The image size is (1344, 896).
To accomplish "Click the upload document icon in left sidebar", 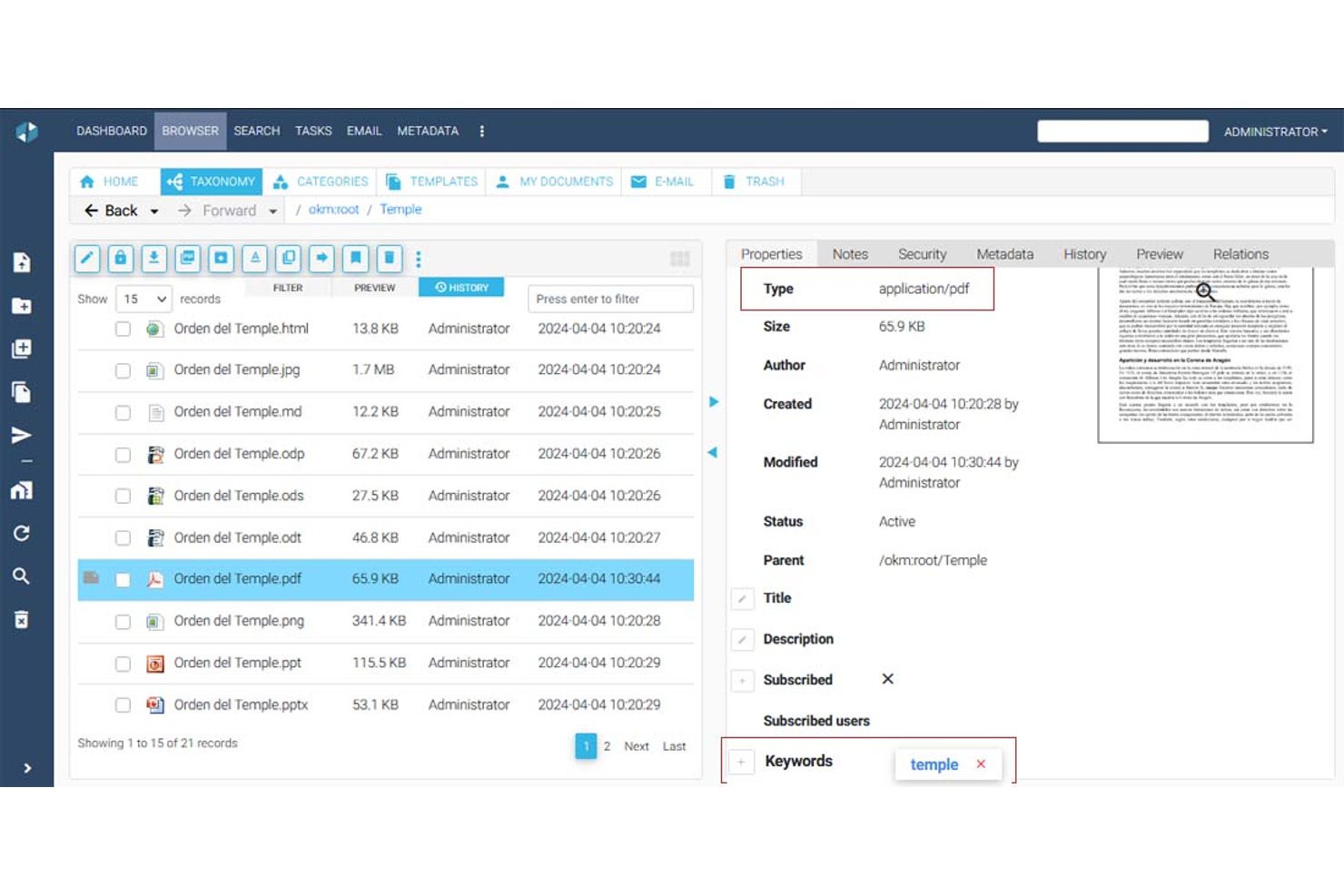I will [22, 262].
